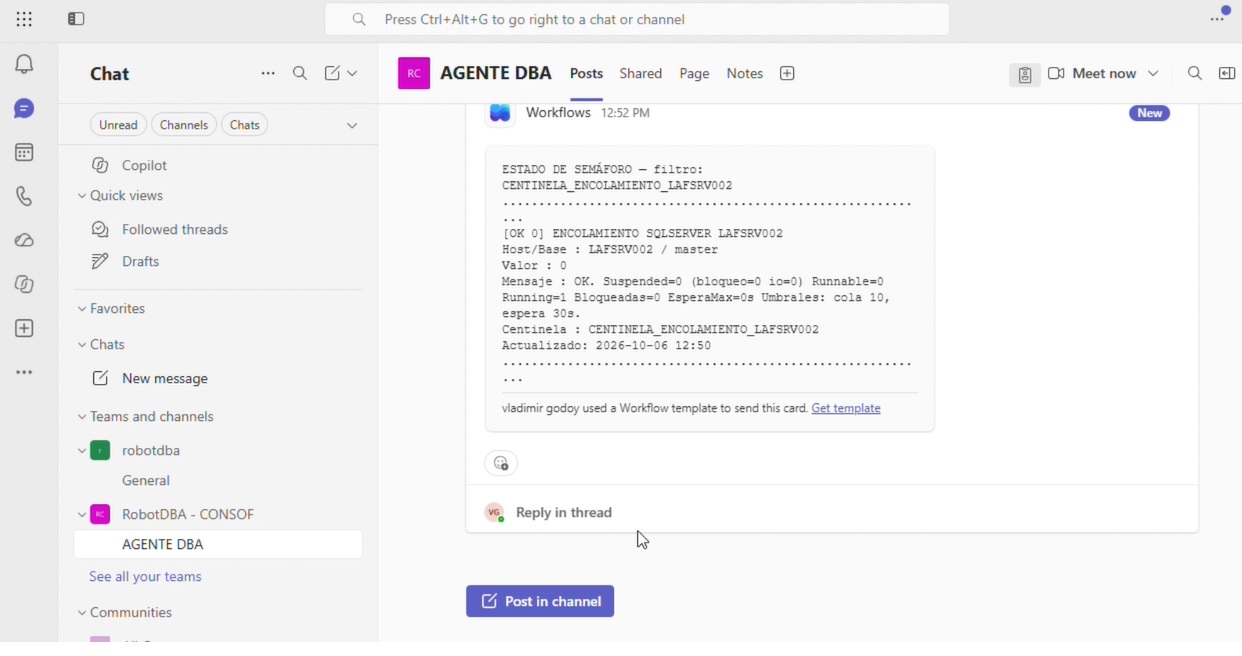The image size is (1242, 656).
Task: Click the search box at top
Action: point(637,20)
